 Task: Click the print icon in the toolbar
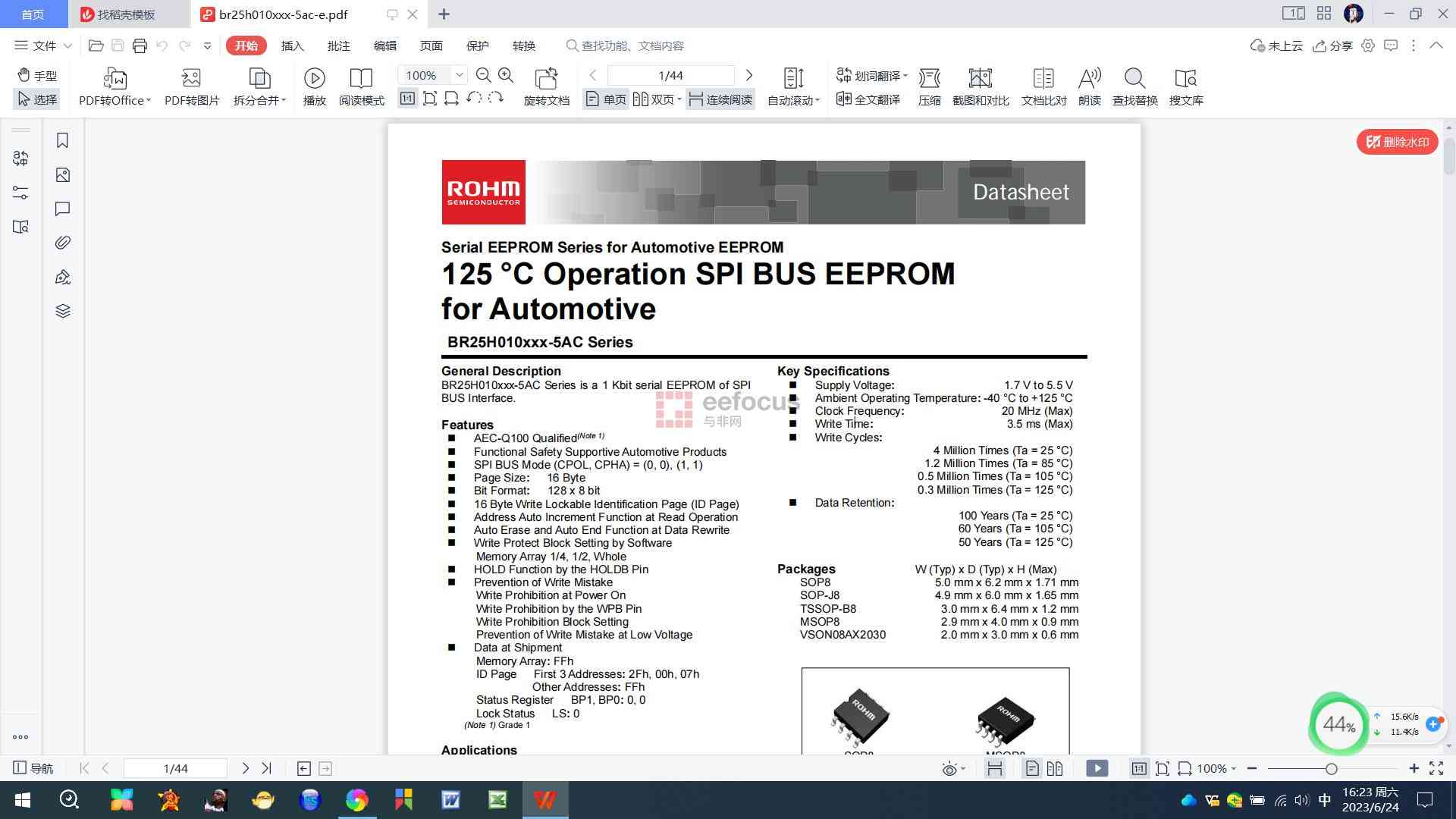click(x=140, y=45)
